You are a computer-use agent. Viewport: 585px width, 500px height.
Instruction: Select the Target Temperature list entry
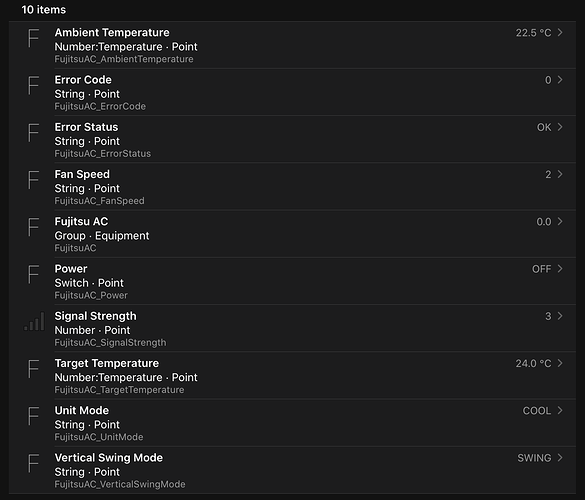click(292, 376)
